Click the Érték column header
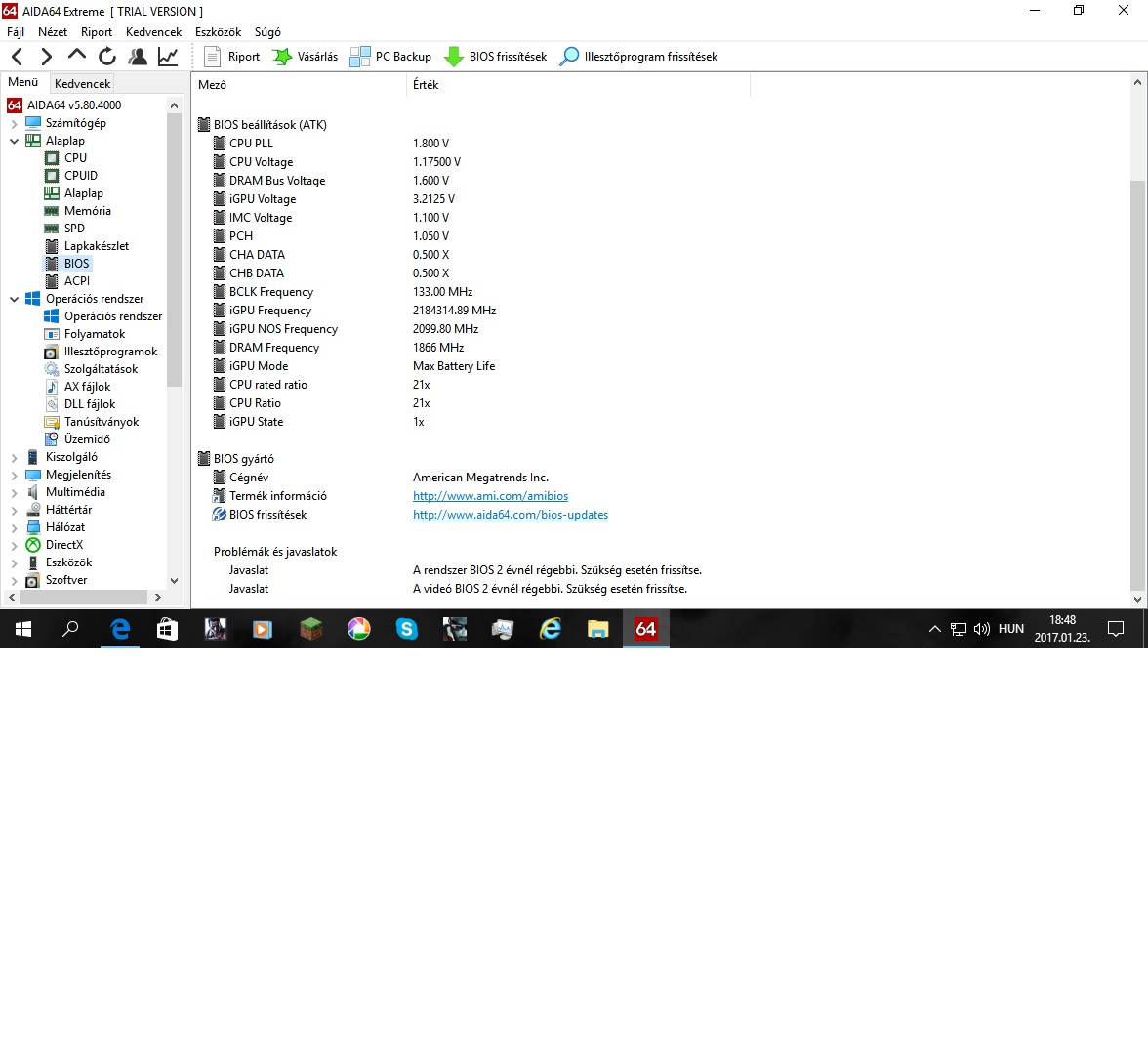 coord(578,85)
